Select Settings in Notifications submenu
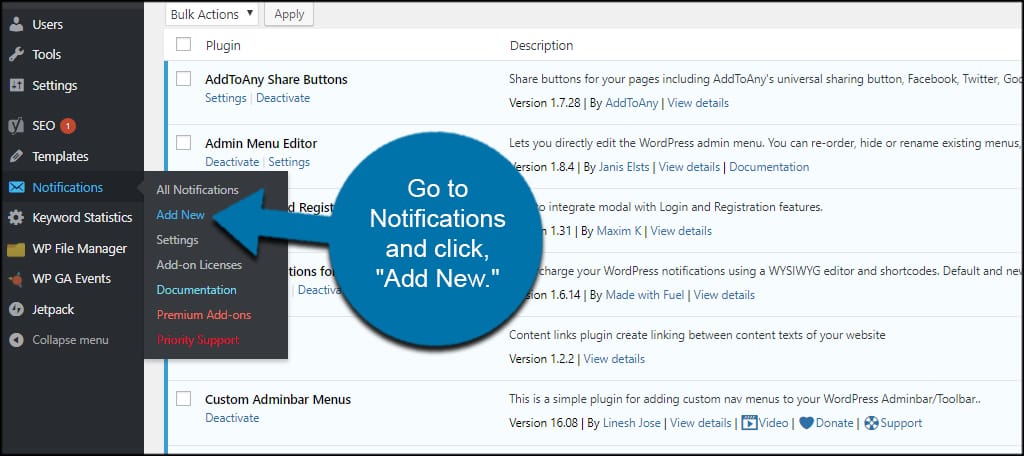 click(x=177, y=240)
